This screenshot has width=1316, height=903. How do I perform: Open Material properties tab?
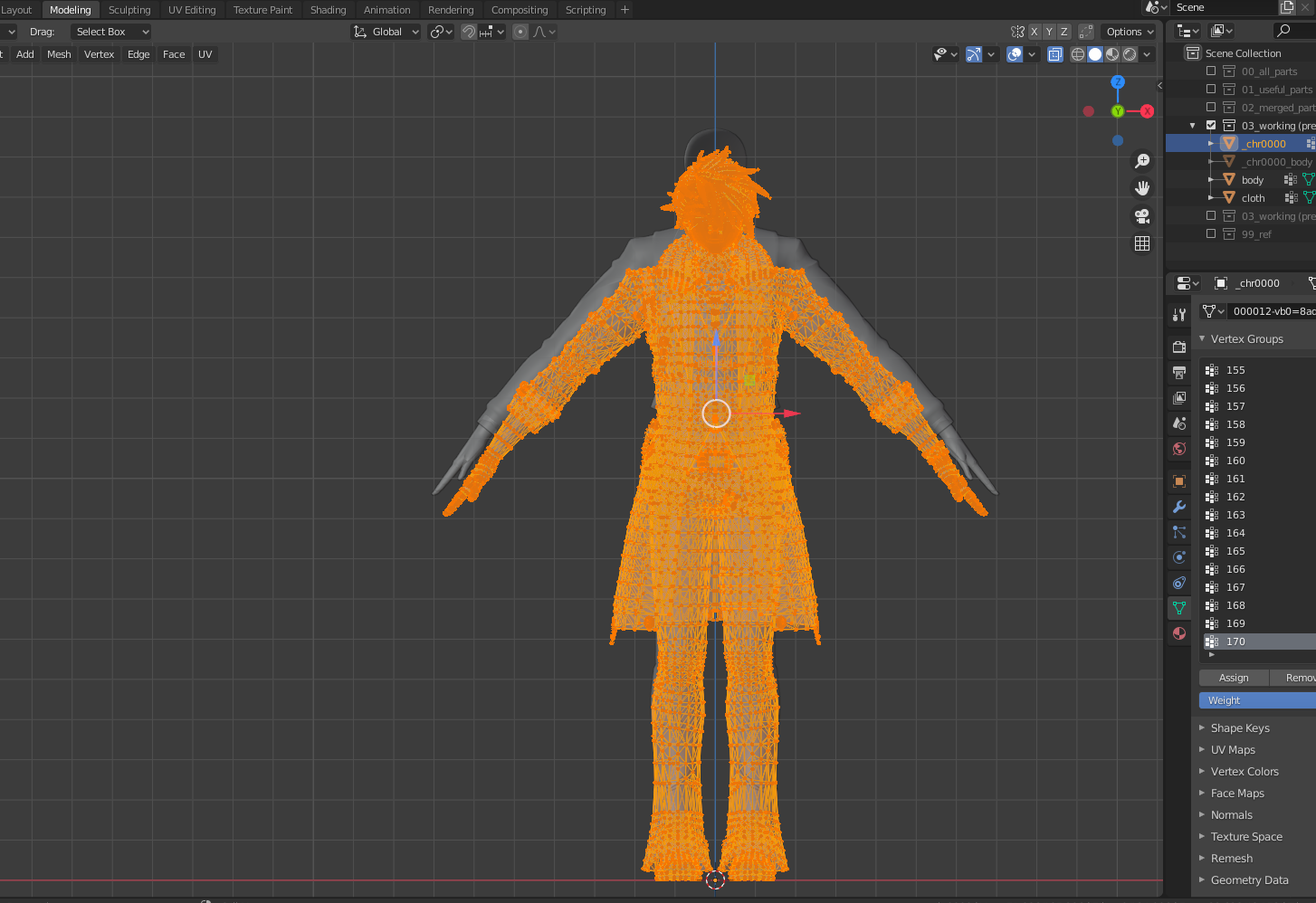click(1179, 633)
